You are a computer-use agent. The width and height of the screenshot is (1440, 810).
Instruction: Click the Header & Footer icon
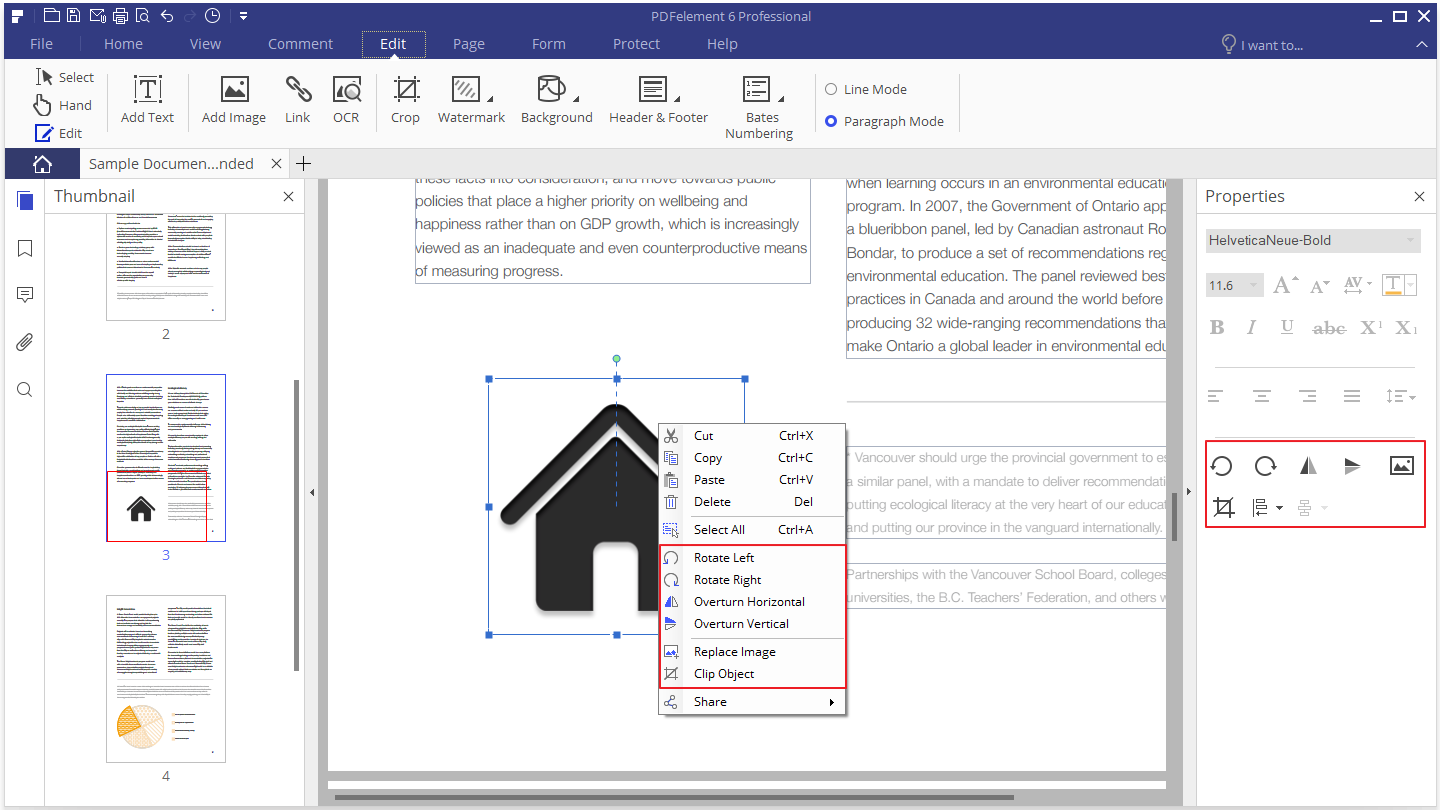(653, 90)
